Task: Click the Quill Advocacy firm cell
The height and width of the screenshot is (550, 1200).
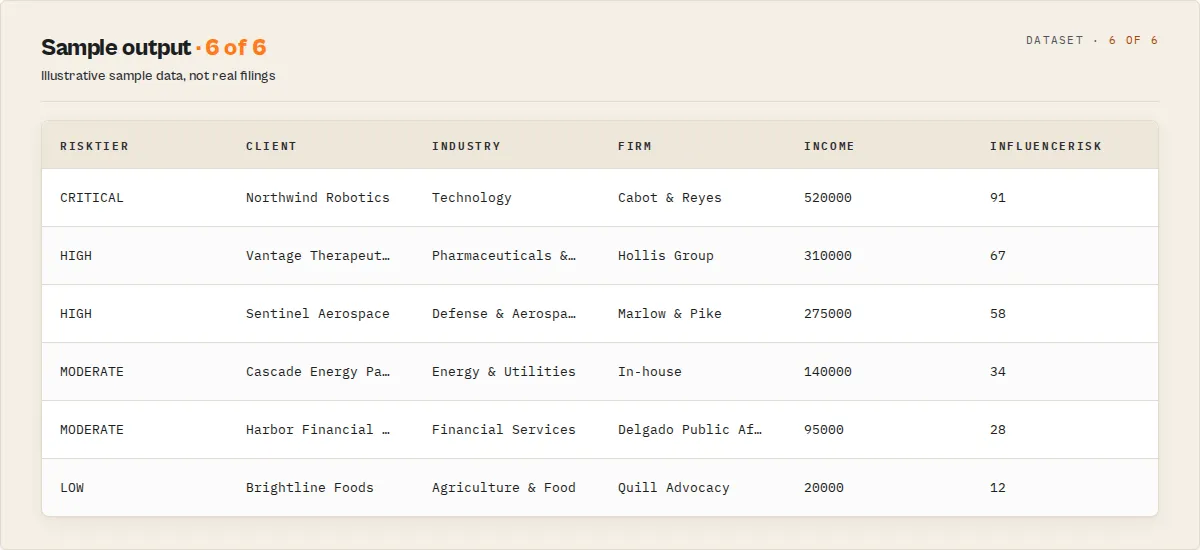Action: 674,488
